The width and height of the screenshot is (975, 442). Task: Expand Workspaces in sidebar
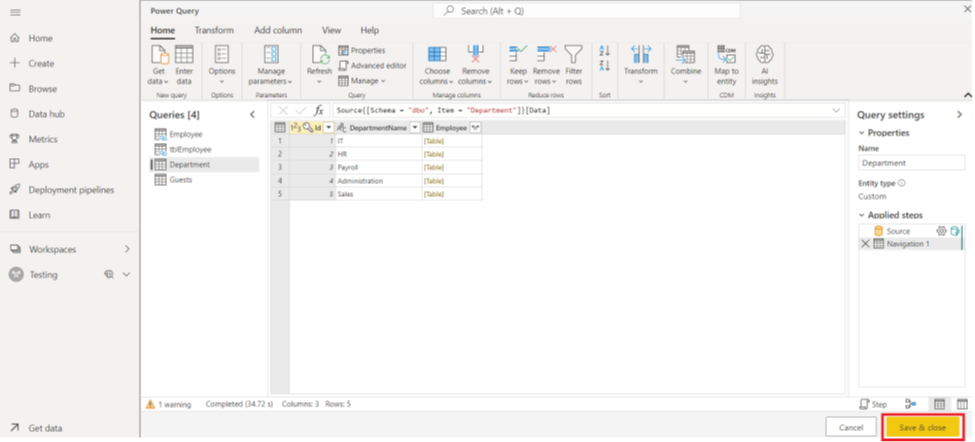127,249
